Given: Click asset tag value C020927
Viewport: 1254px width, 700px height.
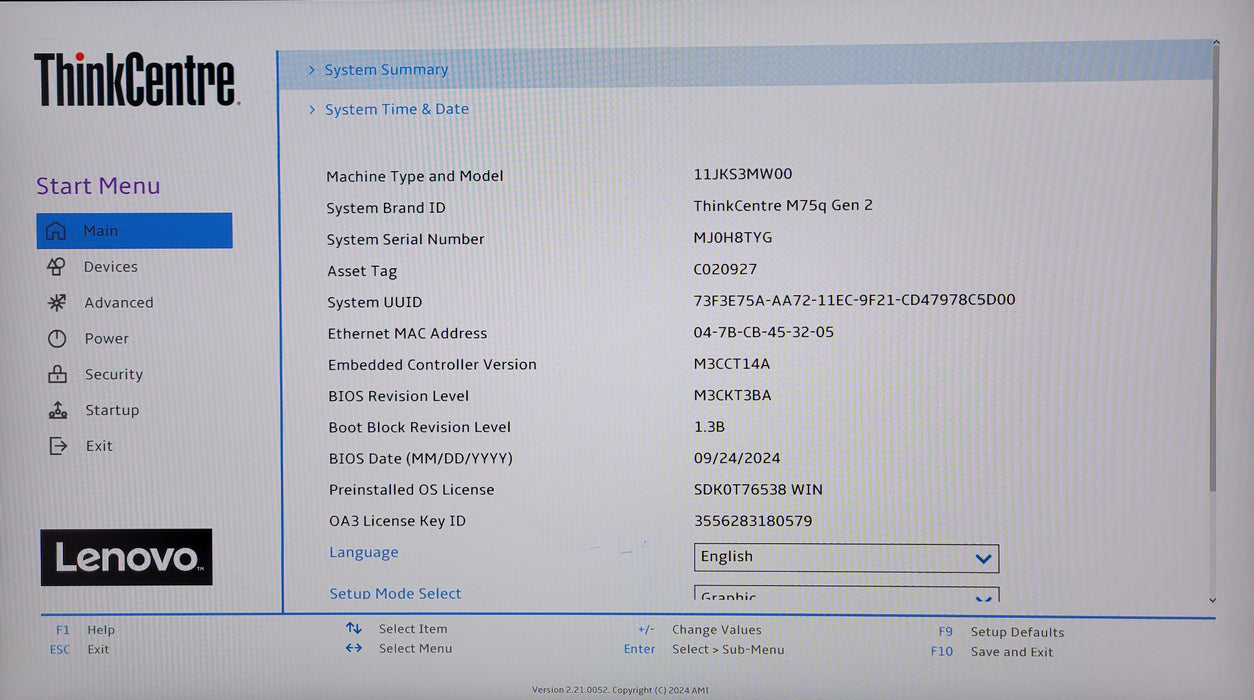Looking at the screenshot, I should 726,269.
